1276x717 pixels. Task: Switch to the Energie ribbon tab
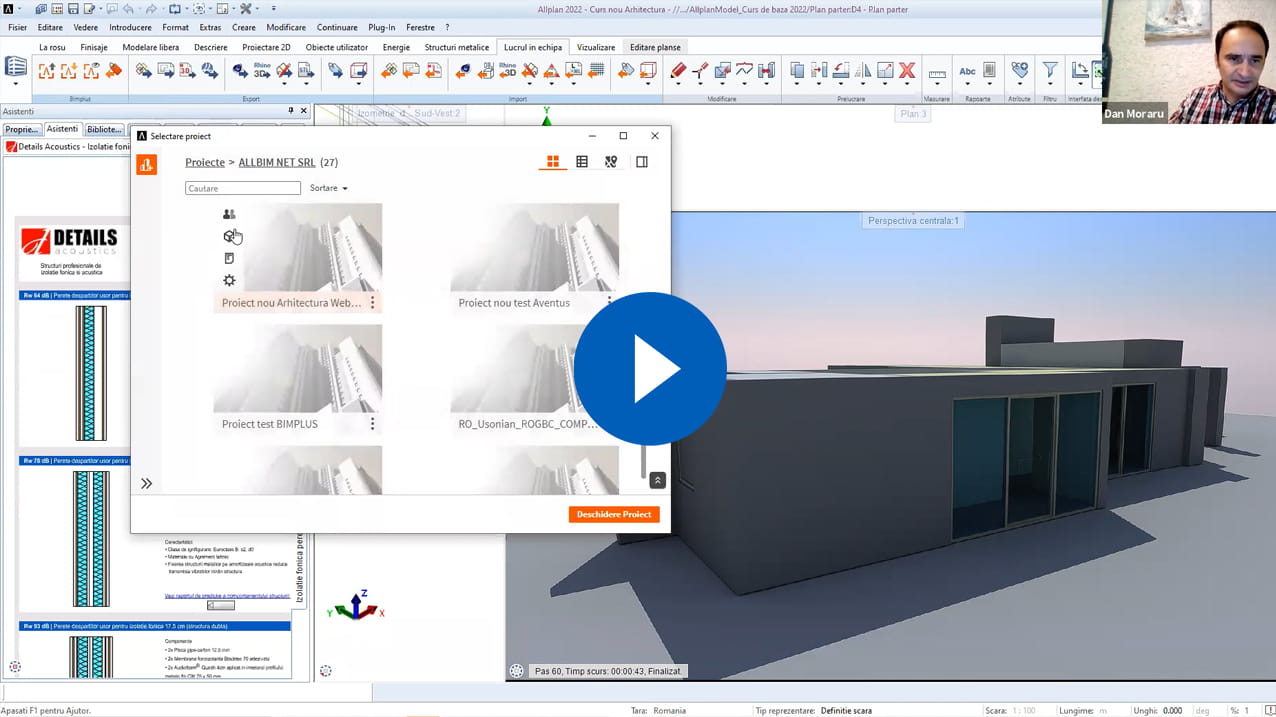(x=396, y=47)
